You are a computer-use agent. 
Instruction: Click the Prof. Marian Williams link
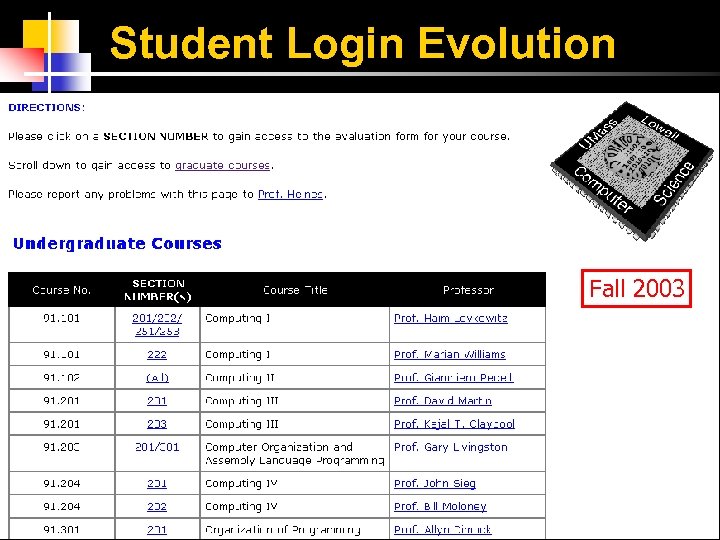(x=450, y=354)
